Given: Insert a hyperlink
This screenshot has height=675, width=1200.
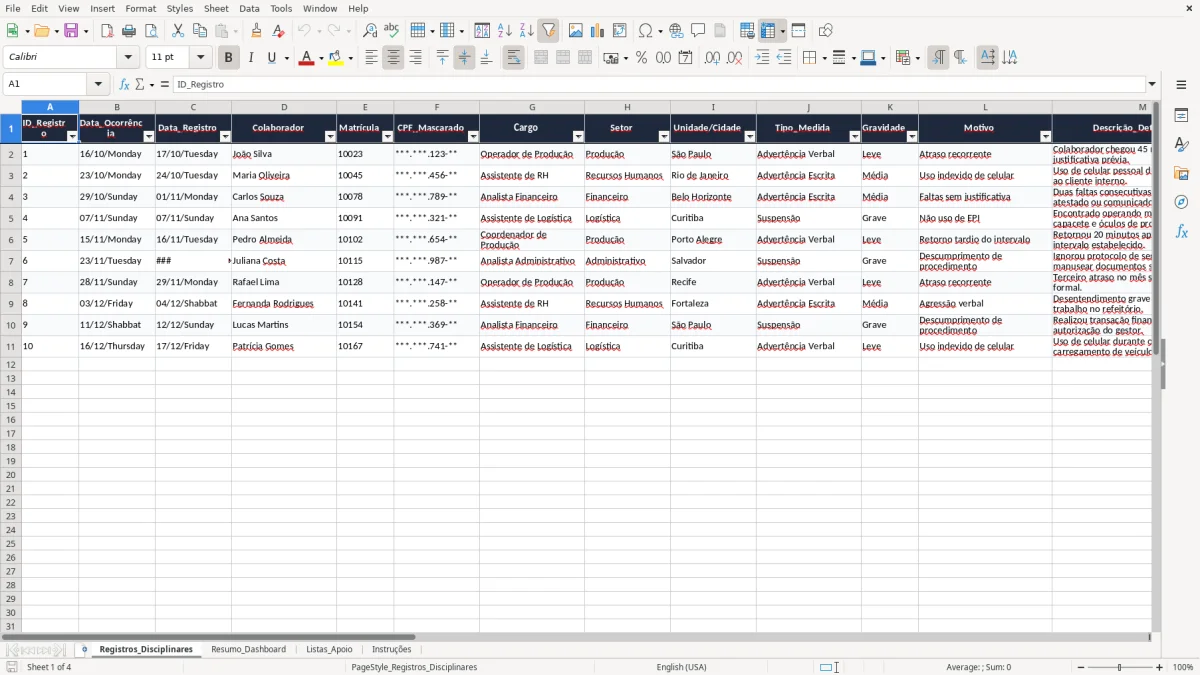Looking at the screenshot, I should click(676, 31).
